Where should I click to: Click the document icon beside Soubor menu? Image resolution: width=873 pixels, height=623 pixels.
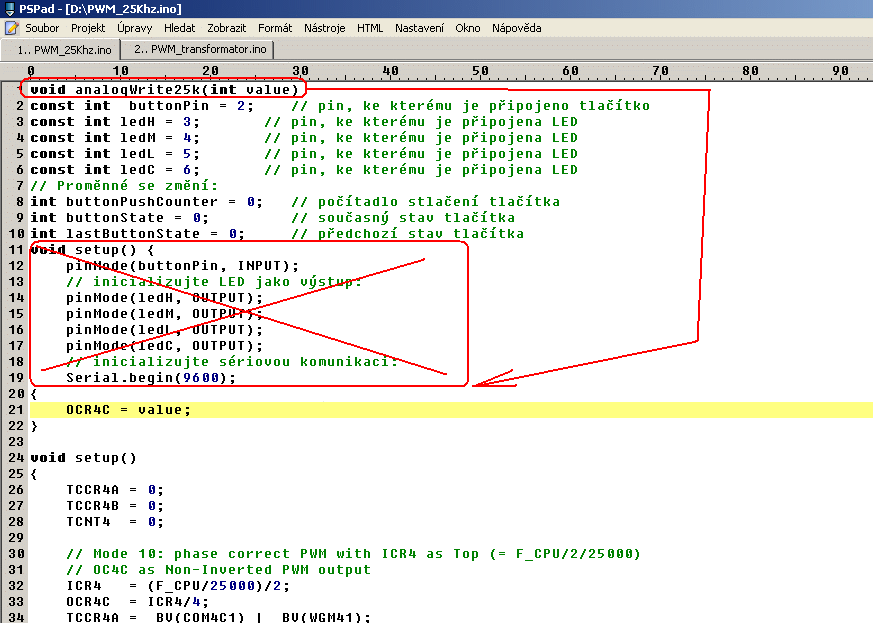[12, 28]
